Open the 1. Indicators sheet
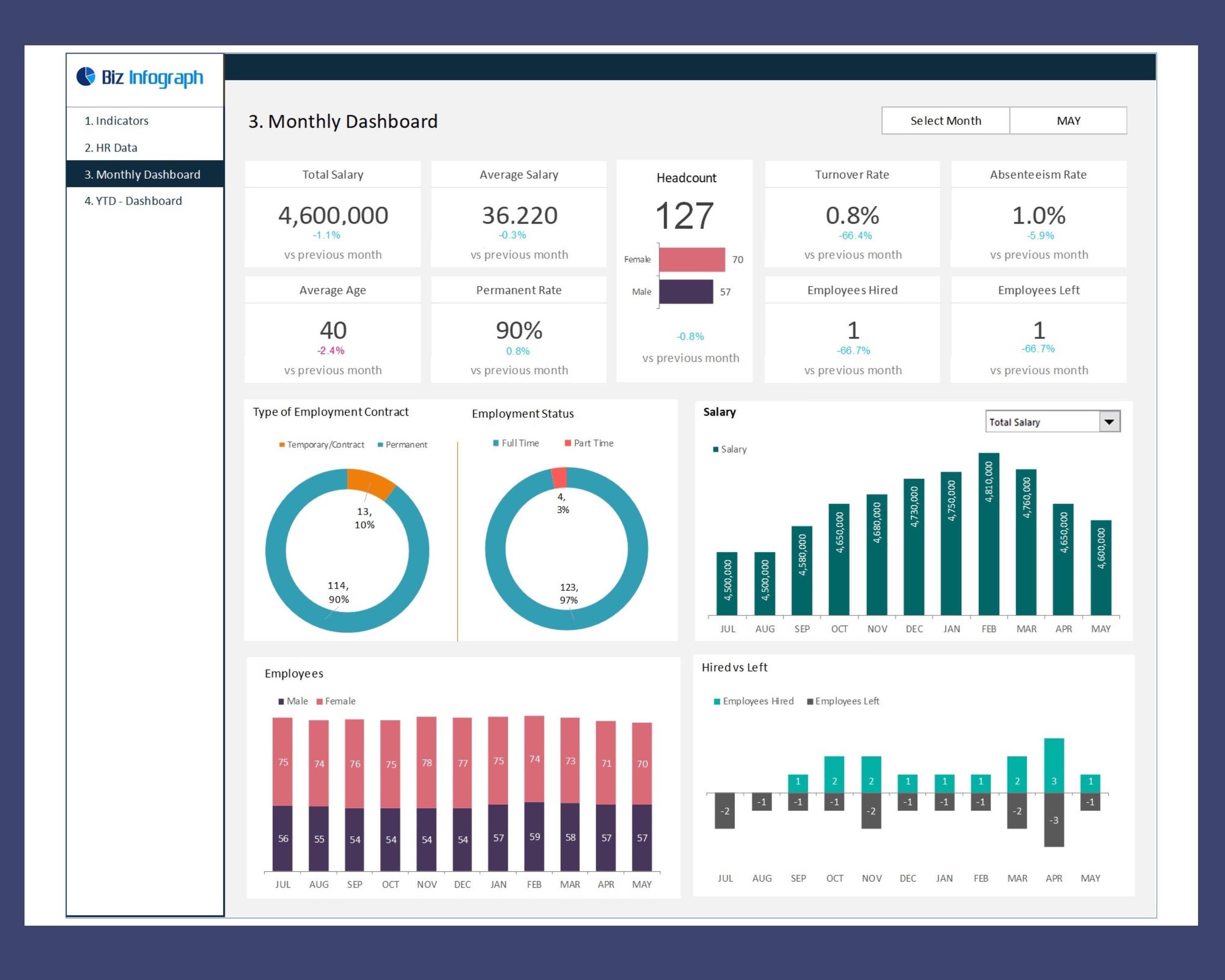1225x980 pixels. point(116,120)
